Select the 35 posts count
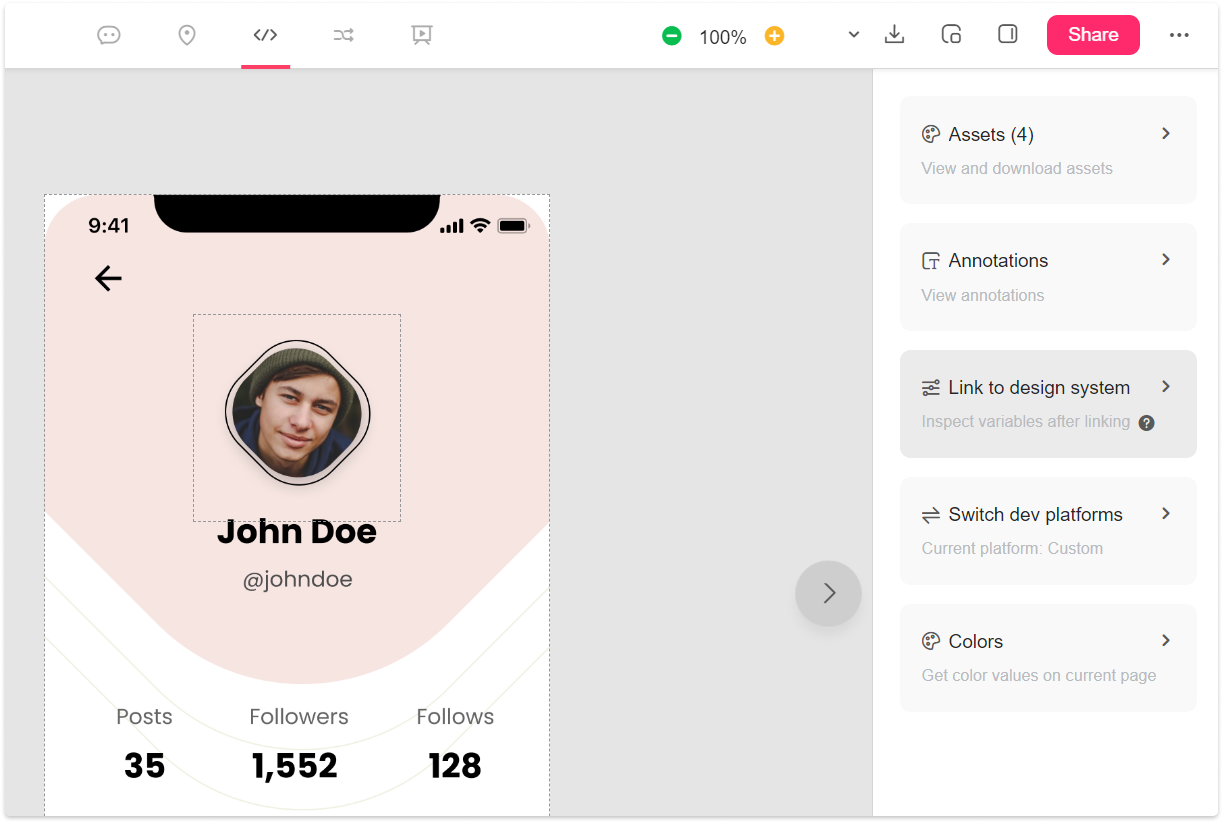 [x=145, y=766]
